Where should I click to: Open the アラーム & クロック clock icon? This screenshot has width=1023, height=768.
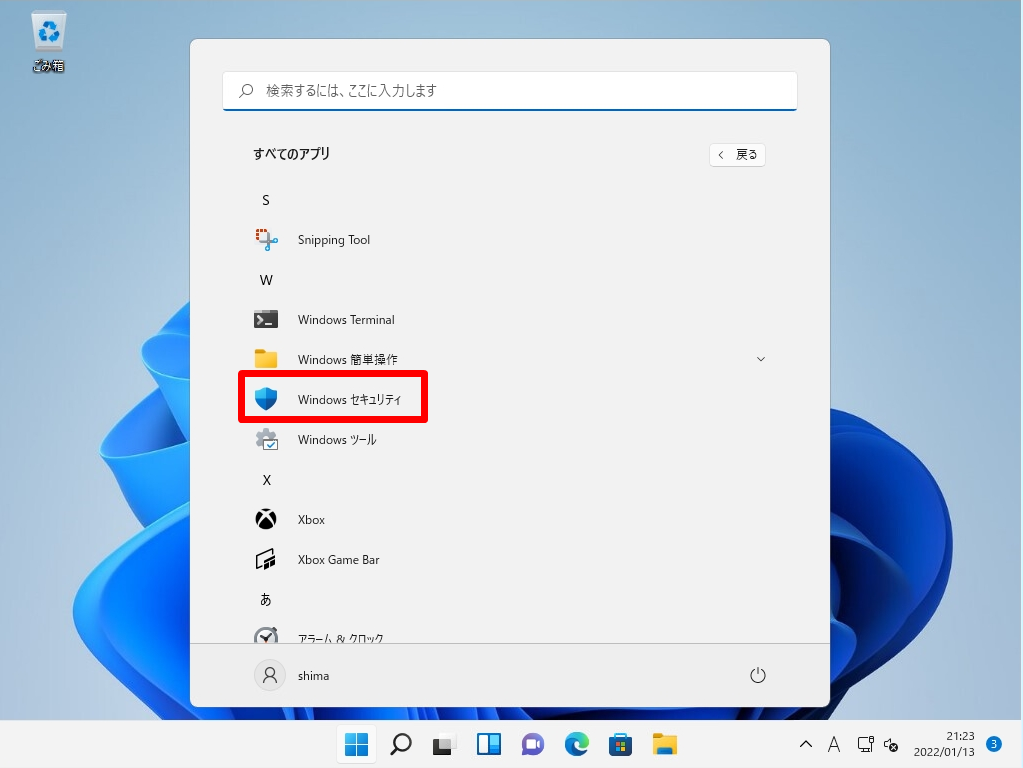[x=266, y=636]
